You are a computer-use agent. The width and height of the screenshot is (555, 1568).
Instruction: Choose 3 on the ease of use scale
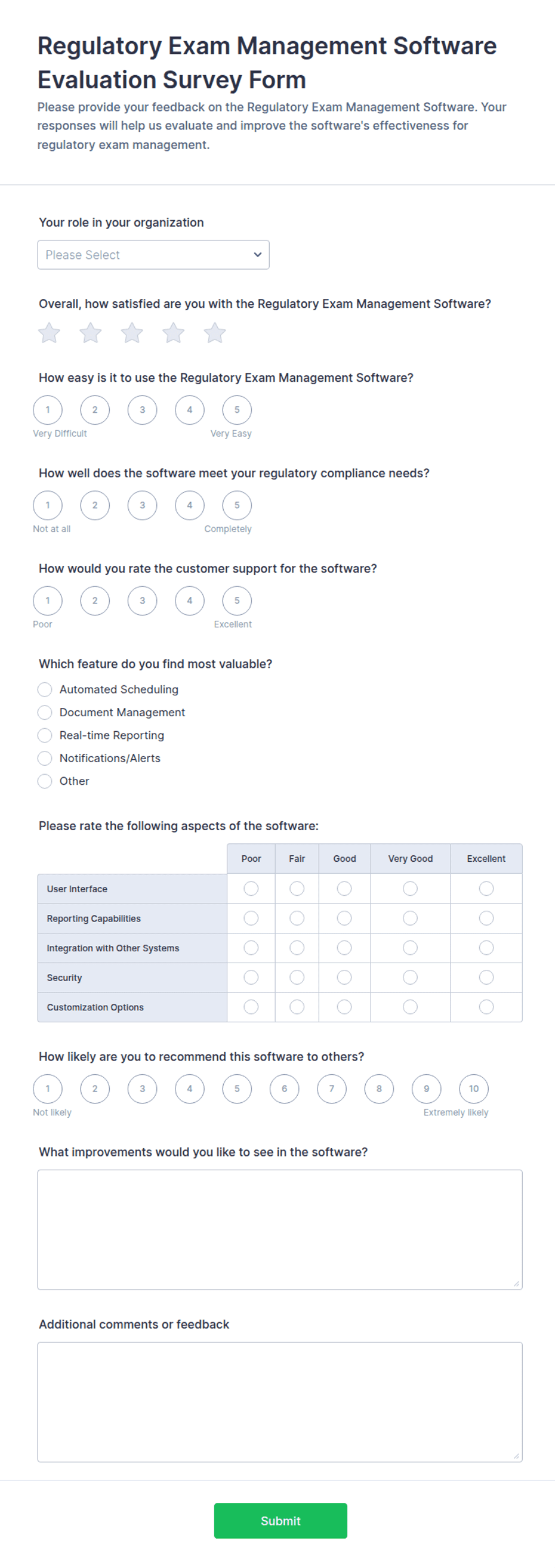point(142,410)
